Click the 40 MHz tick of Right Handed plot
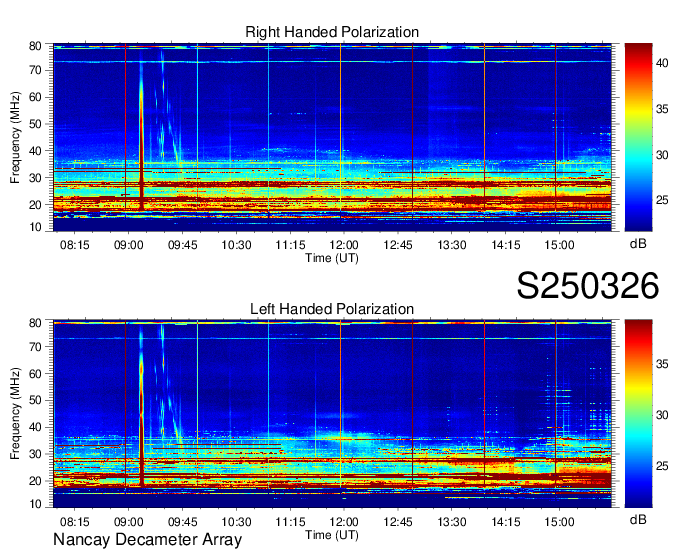 (x=35, y=151)
